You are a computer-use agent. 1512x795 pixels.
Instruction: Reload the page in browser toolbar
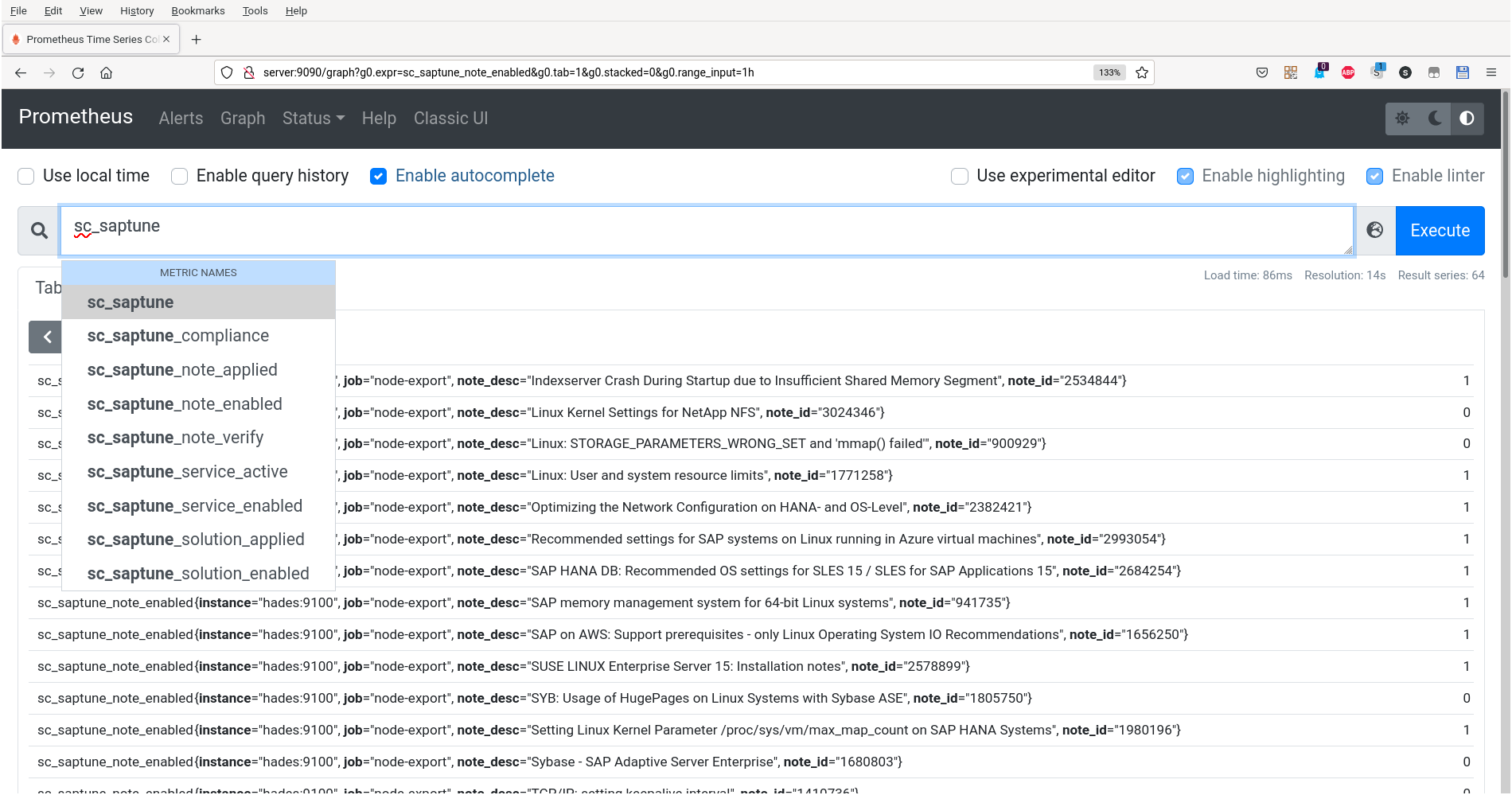coord(78,72)
